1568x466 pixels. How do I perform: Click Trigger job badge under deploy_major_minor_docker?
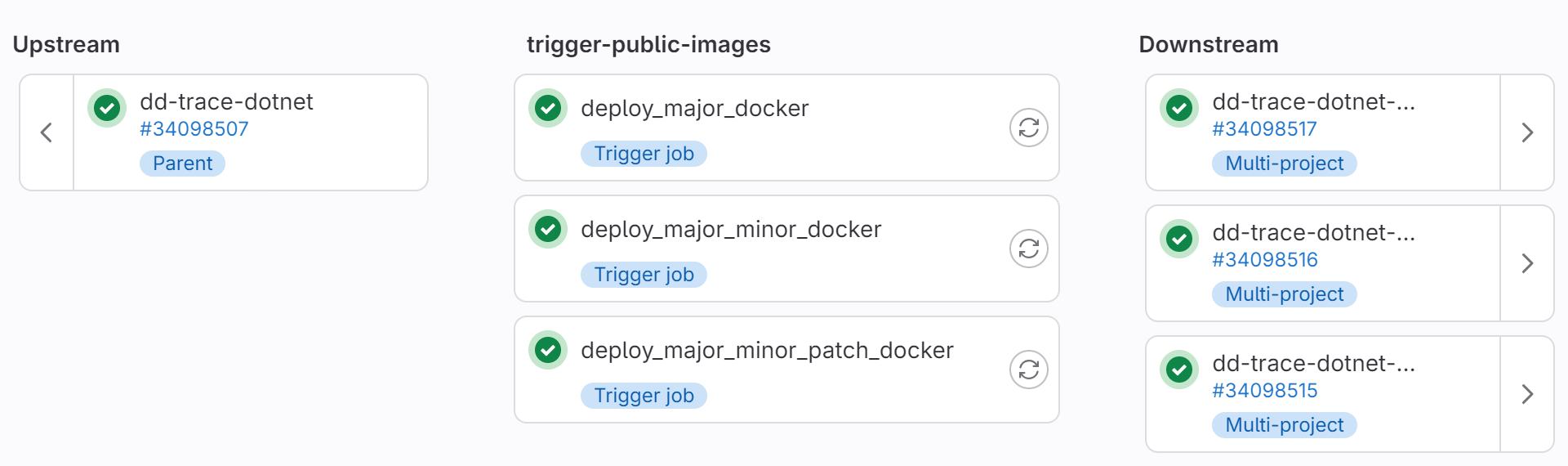point(644,275)
